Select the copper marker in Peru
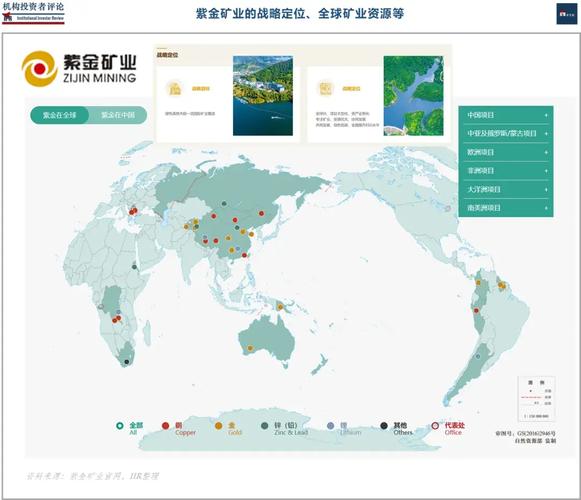This screenshot has height=500, width=581. 476,310
